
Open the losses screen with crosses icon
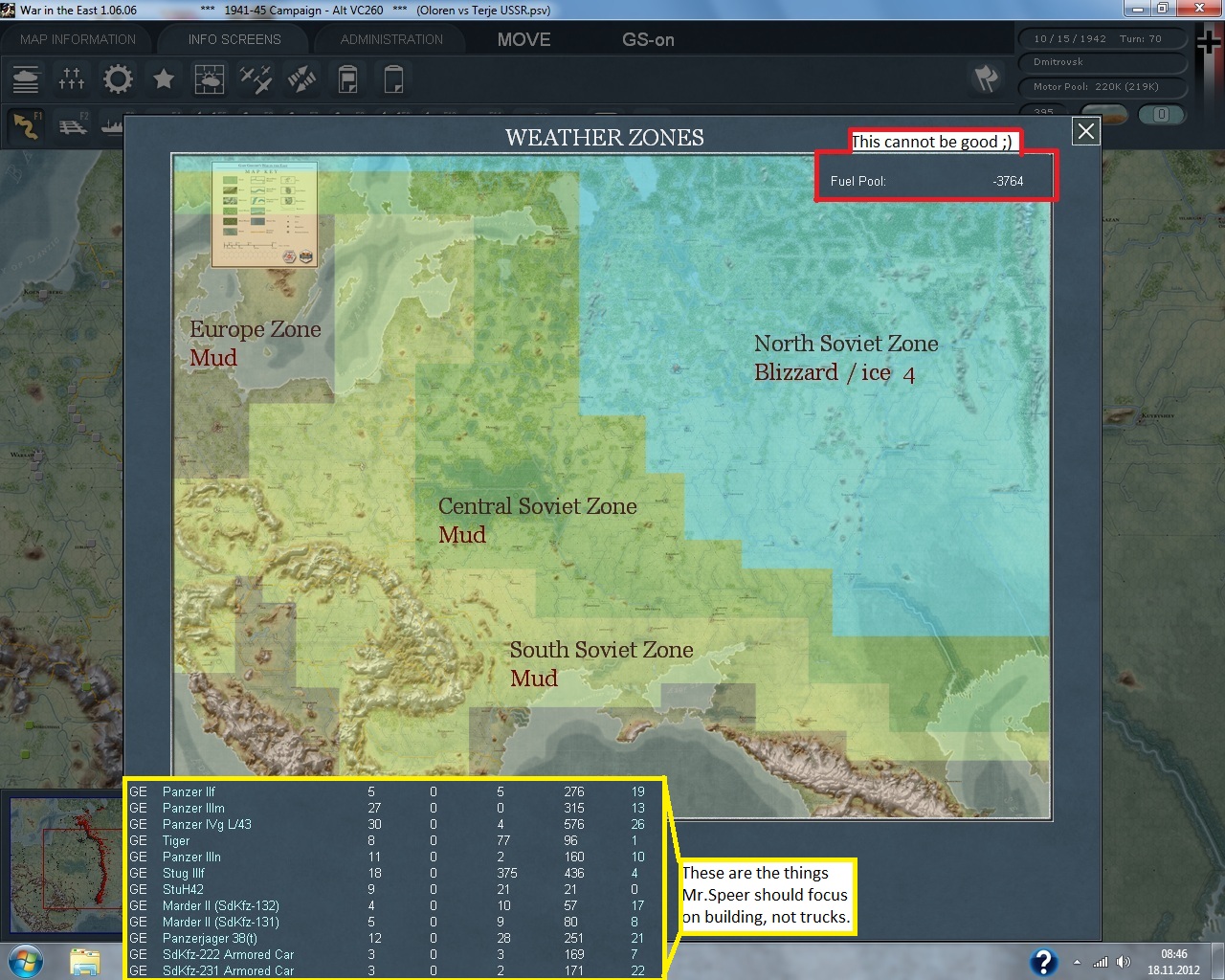(72, 78)
